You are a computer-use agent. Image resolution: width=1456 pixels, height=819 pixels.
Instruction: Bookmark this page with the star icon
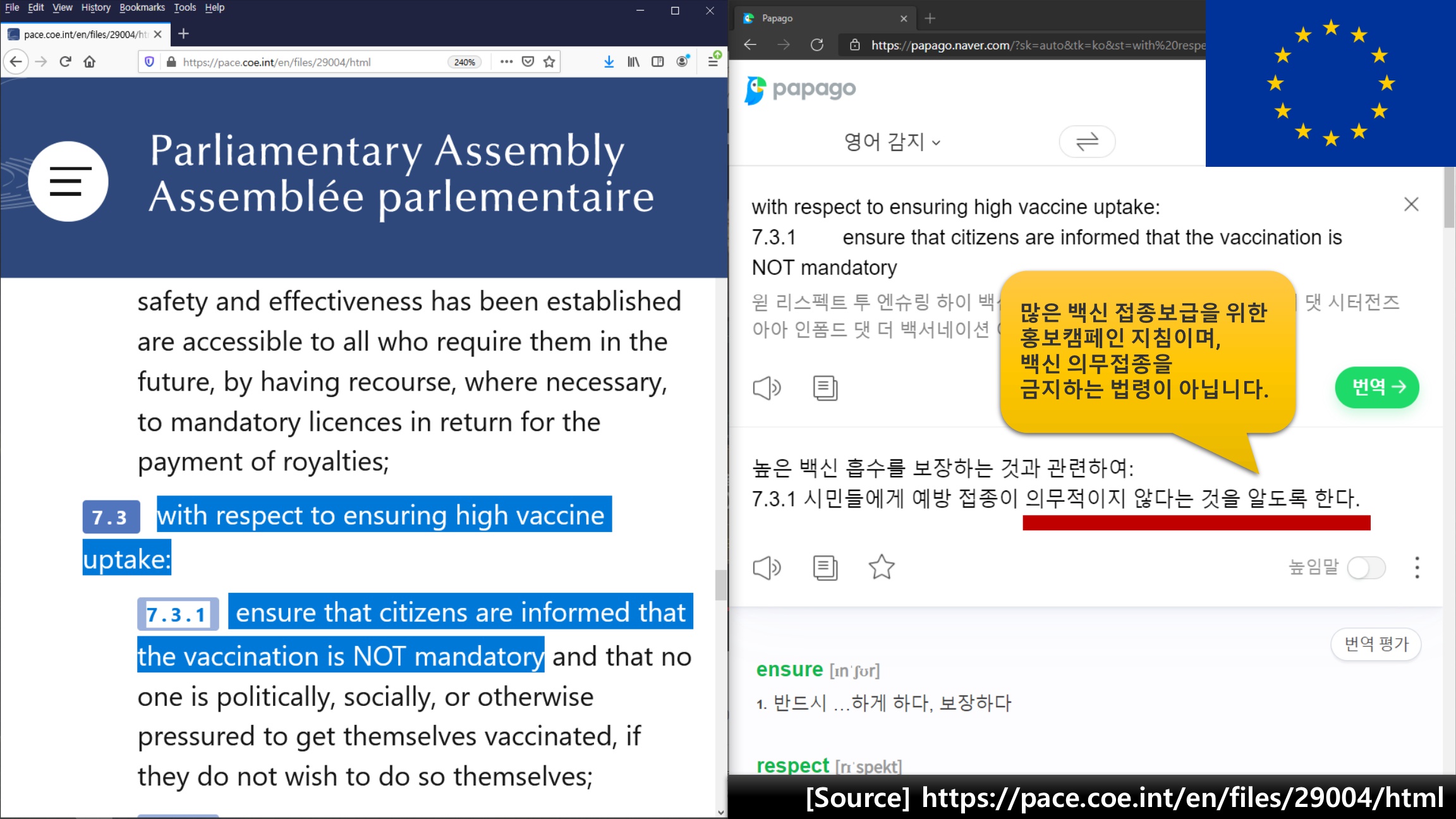549,62
